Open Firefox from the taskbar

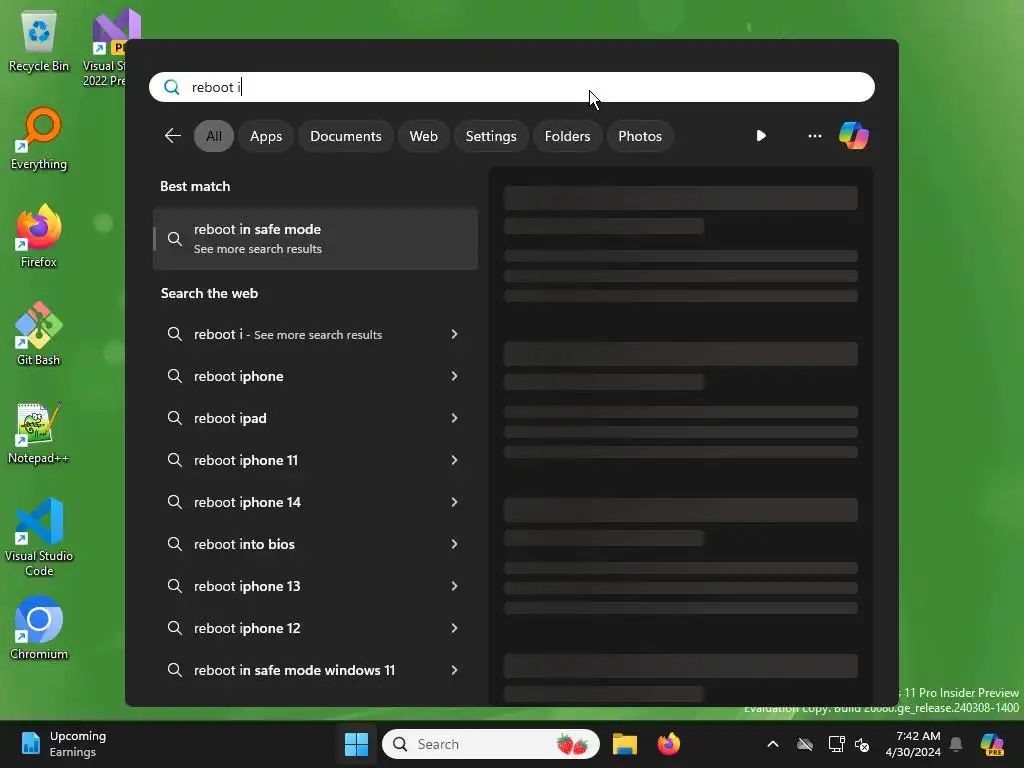(x=668, y=744)
